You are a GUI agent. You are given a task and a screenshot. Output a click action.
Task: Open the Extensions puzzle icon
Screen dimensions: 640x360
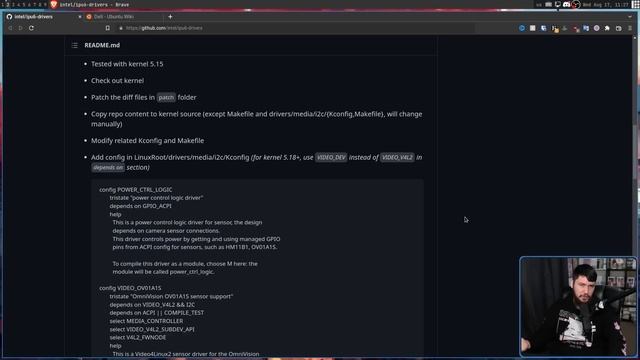point(607,28)
